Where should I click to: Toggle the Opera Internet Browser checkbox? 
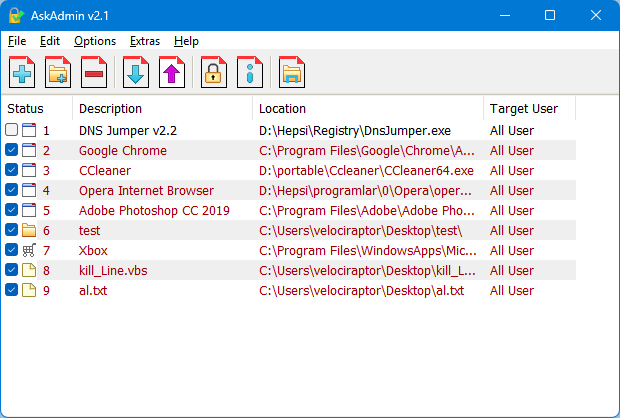tap(11, 189)
